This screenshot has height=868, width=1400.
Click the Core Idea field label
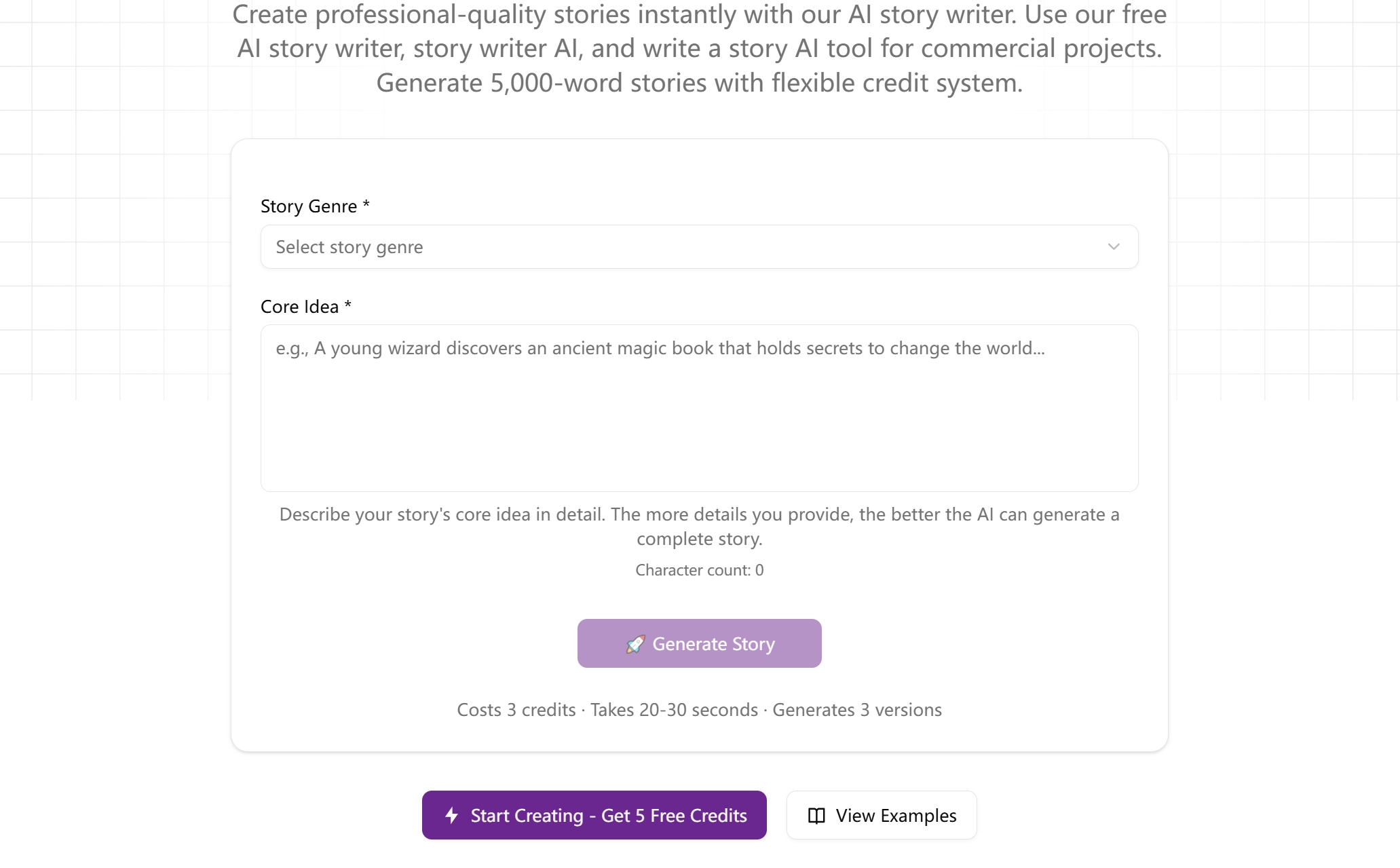pos(299,307)
